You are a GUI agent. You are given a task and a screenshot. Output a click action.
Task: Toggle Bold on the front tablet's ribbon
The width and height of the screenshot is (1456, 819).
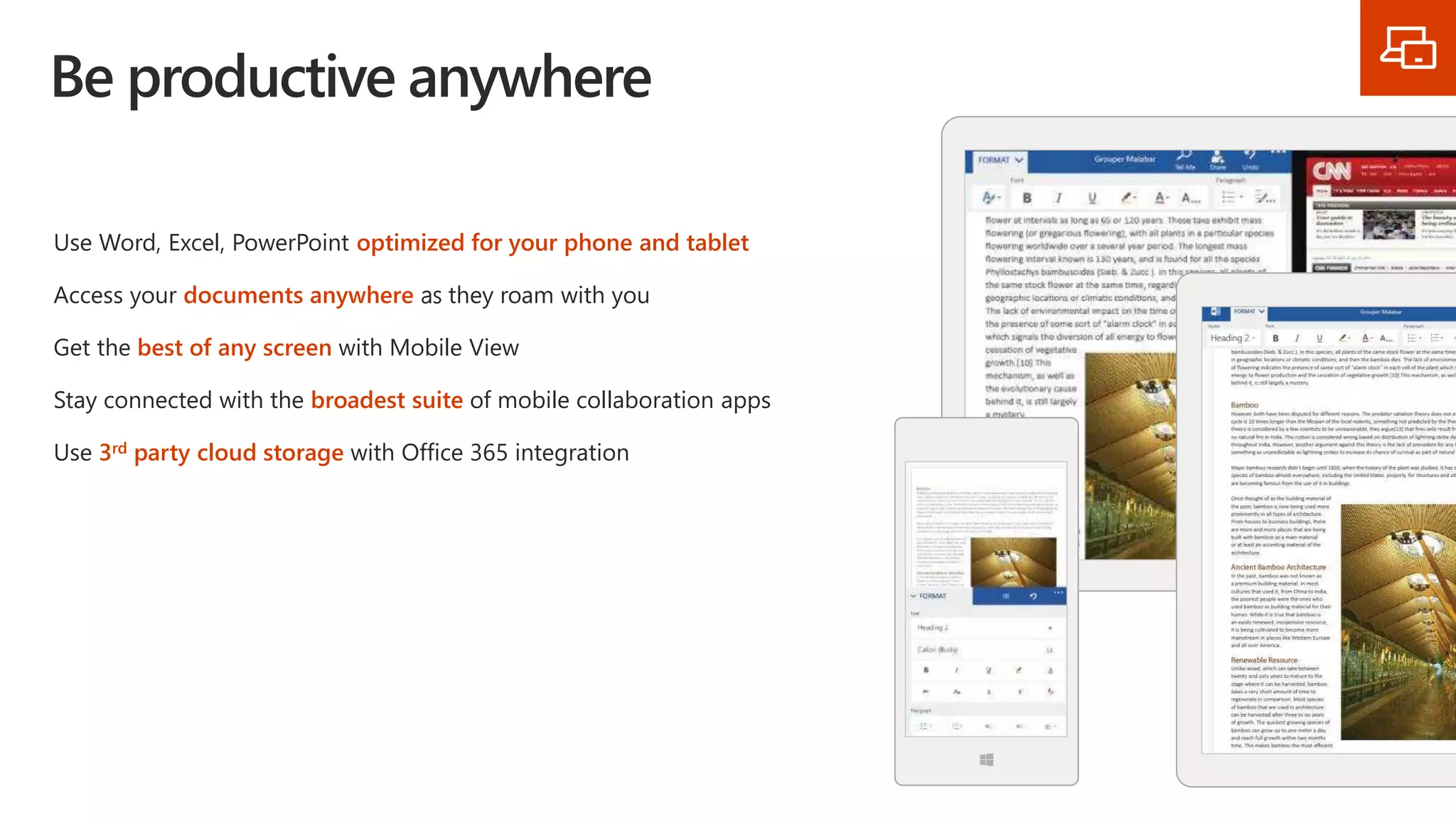pyautogui.click(x=1275, y=338)
